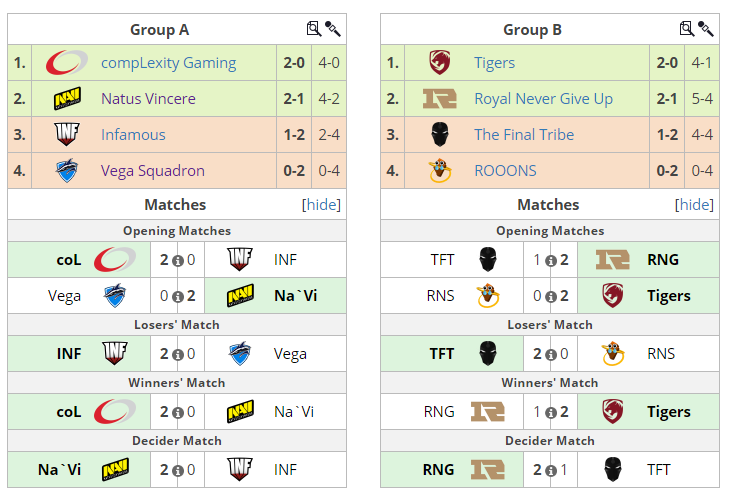The image size is (729, 497).
Task: Open Vega Squadron team link
Action: coord(152,171)
